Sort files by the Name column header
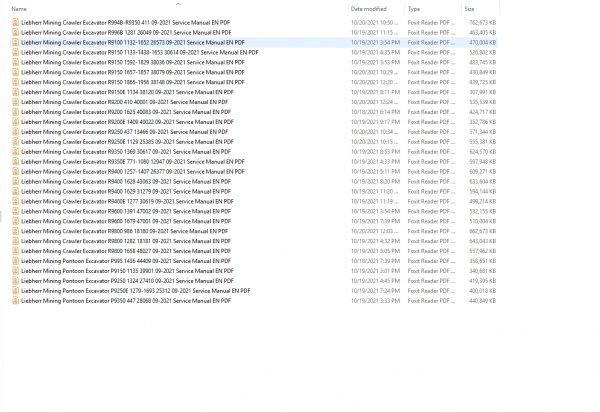Screen dimensions: 600x412 (19, 9)
